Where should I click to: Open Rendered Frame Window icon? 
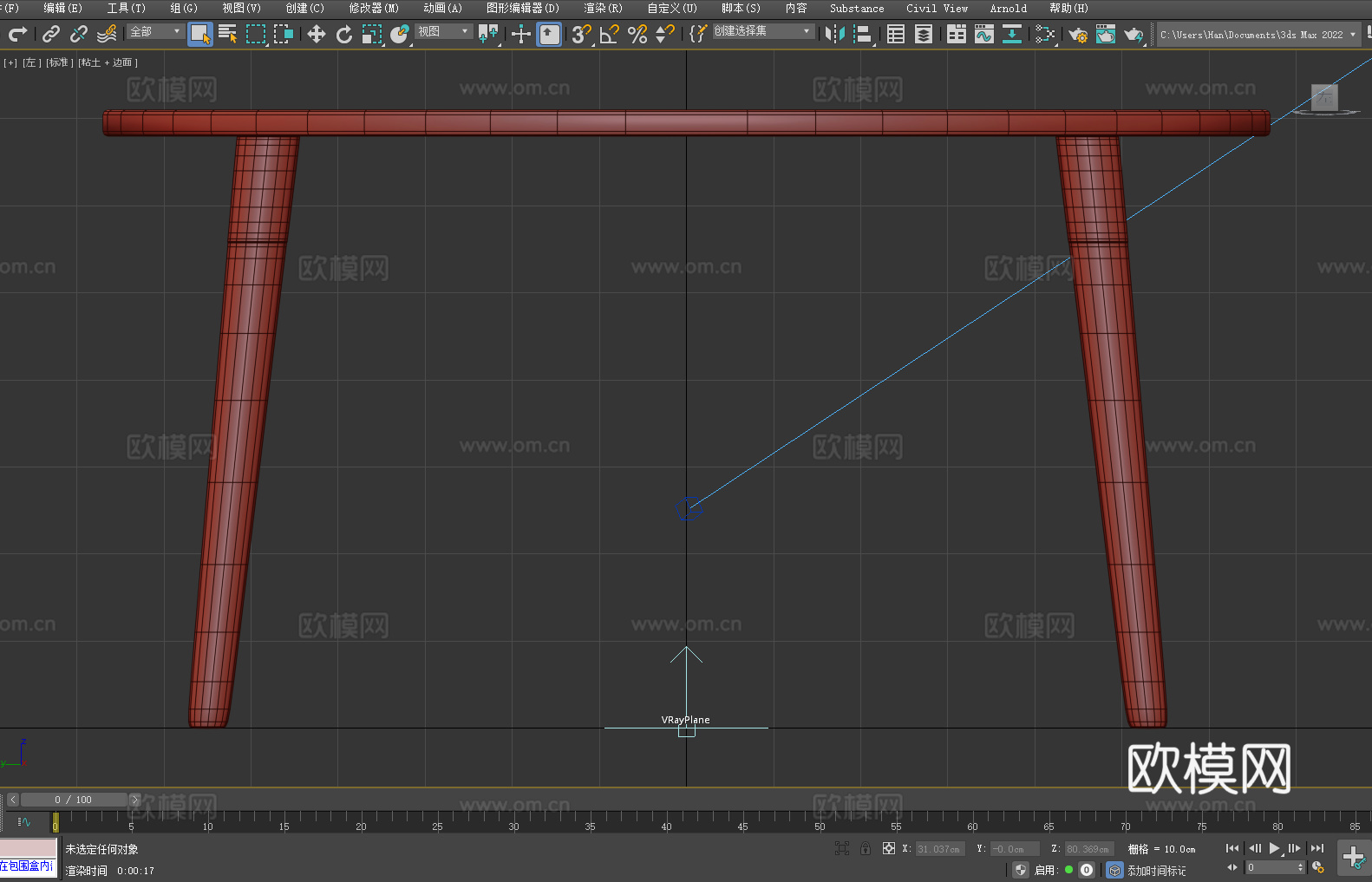pyautogui.click(x=1106, y=34)
